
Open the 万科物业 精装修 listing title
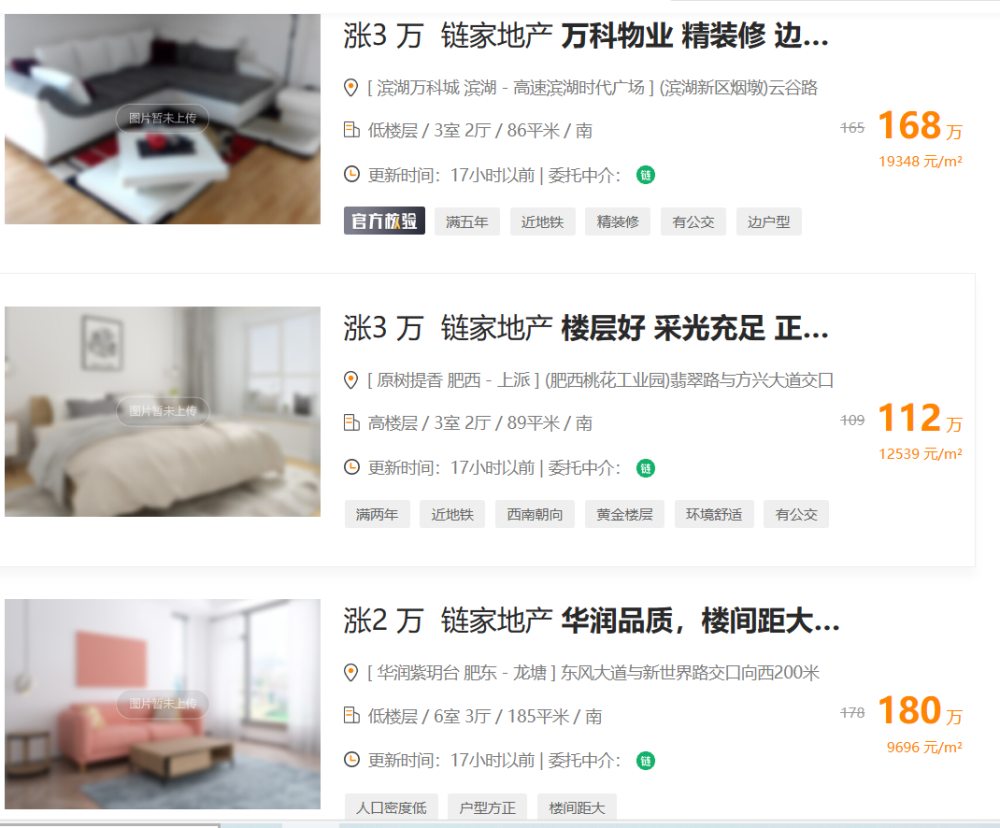point(586,35)
